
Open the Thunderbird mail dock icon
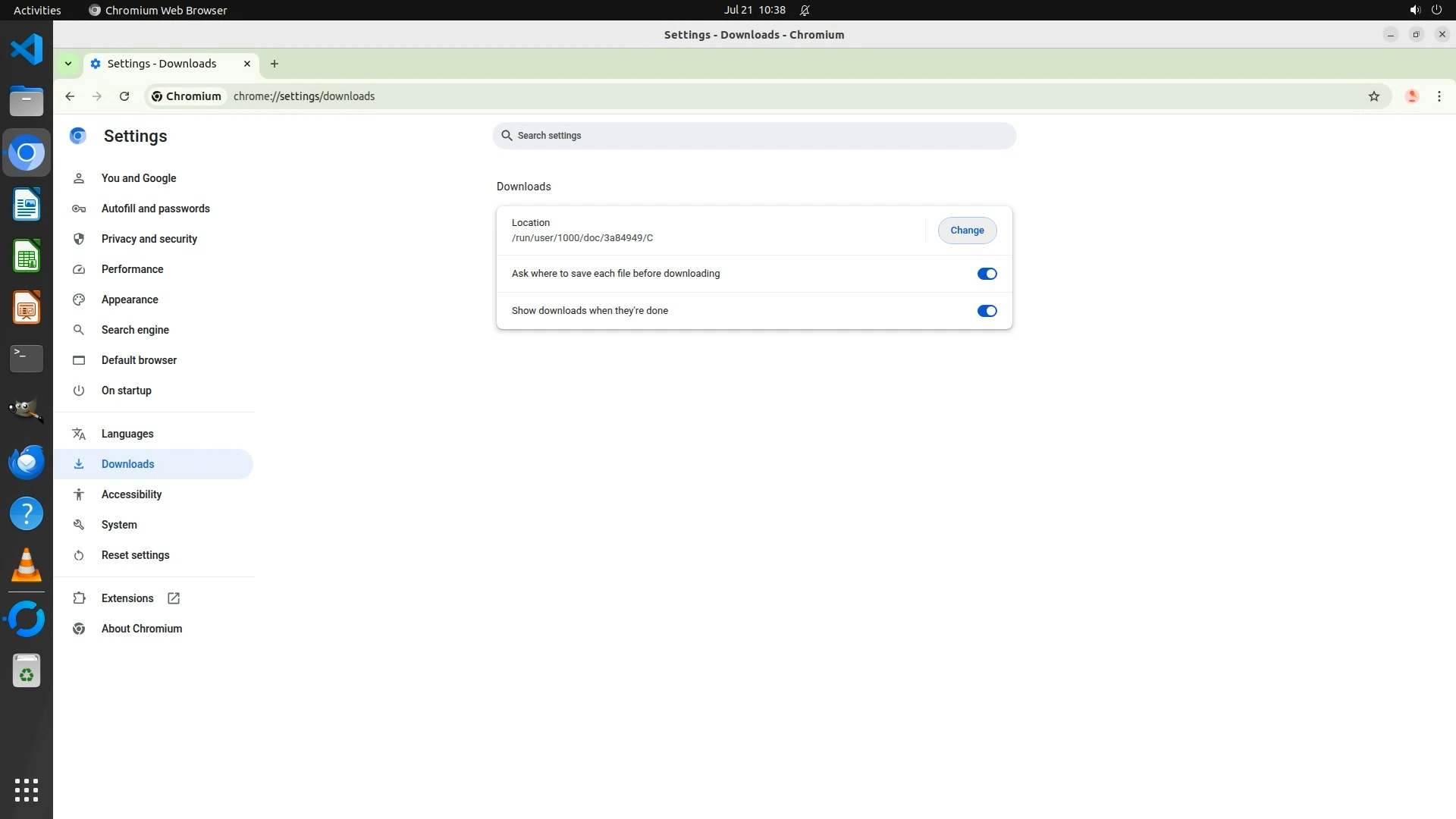point(27,462)
